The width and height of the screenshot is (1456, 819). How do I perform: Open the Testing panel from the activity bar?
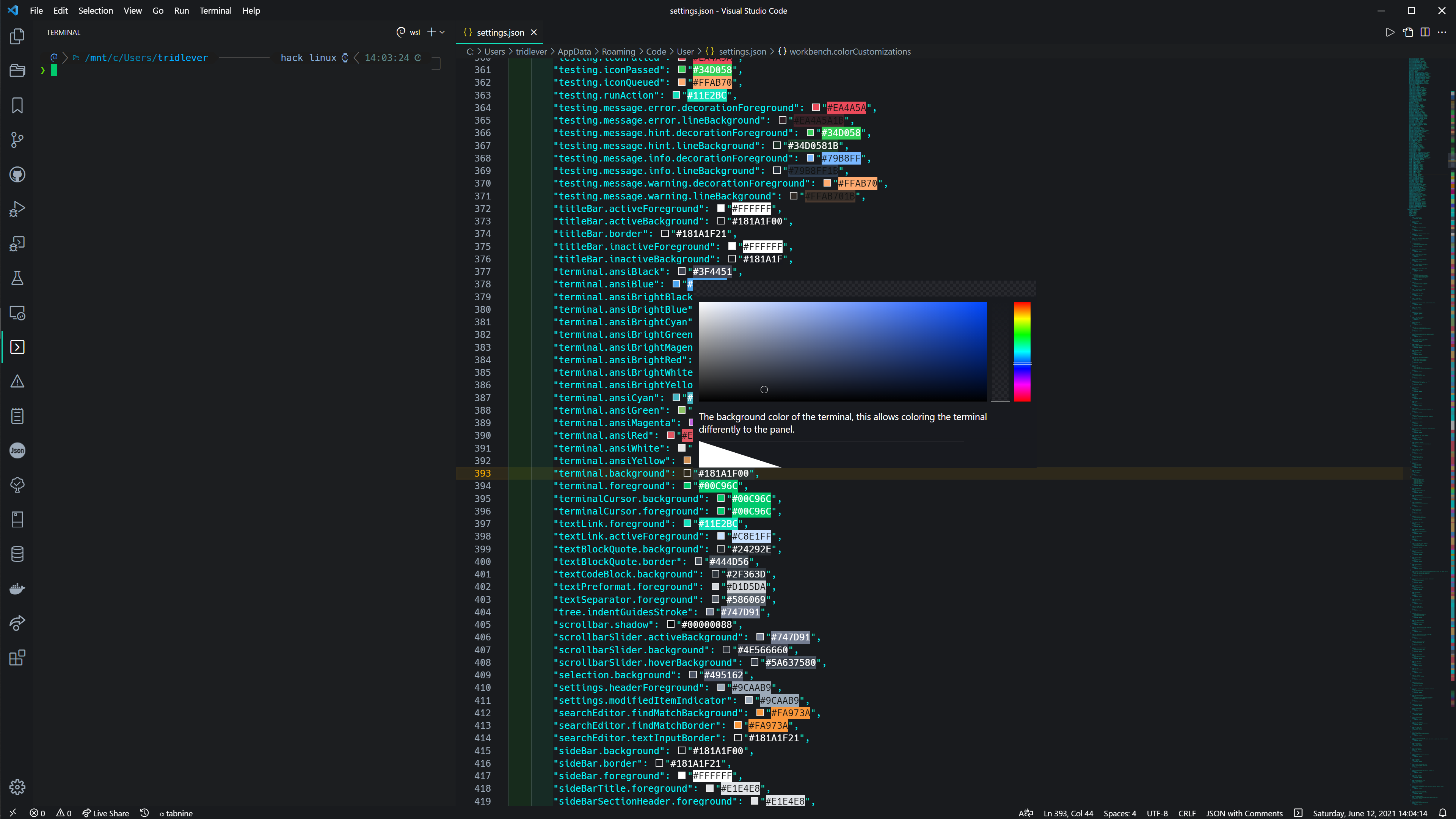(x=17, y=278)
